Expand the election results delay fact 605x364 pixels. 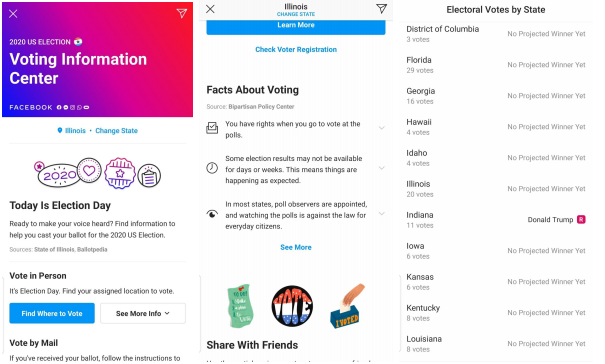(x=381, y=168)
